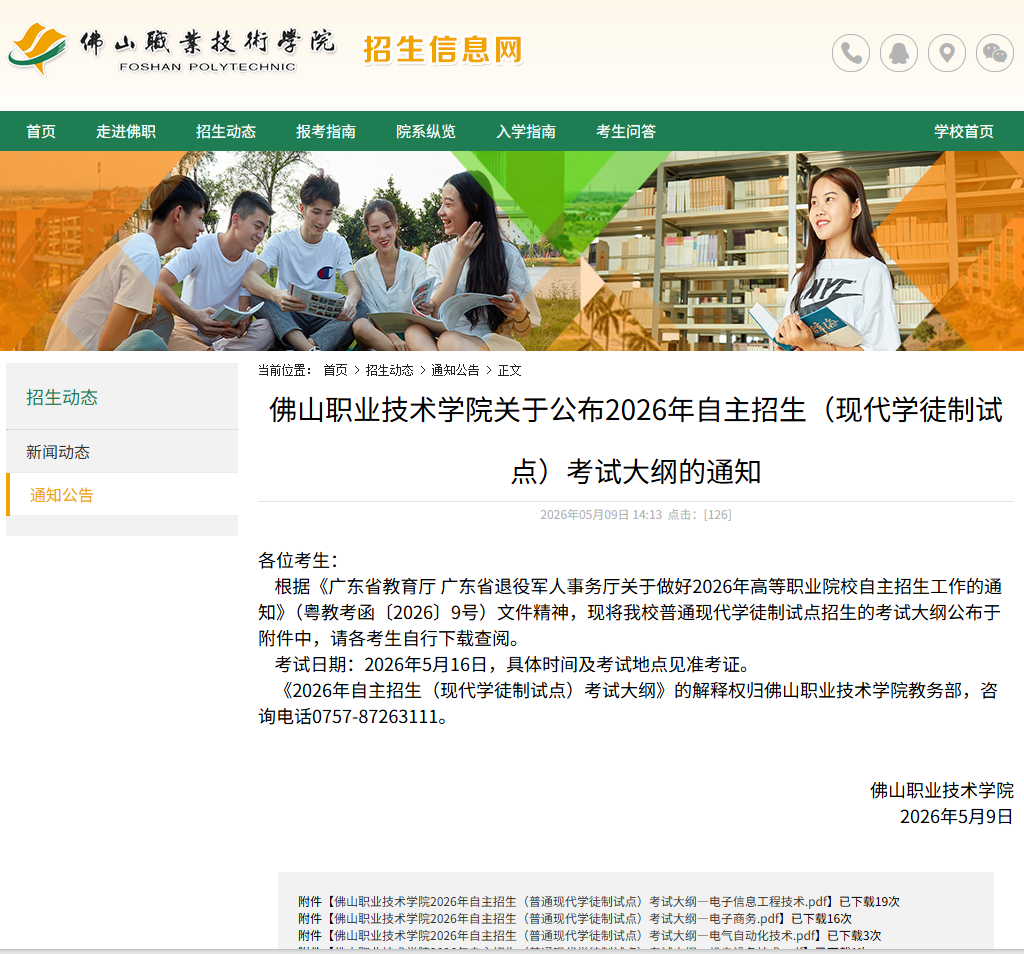Click 首页 in the breadcrumb path
1024x954 pixels.
335,370
